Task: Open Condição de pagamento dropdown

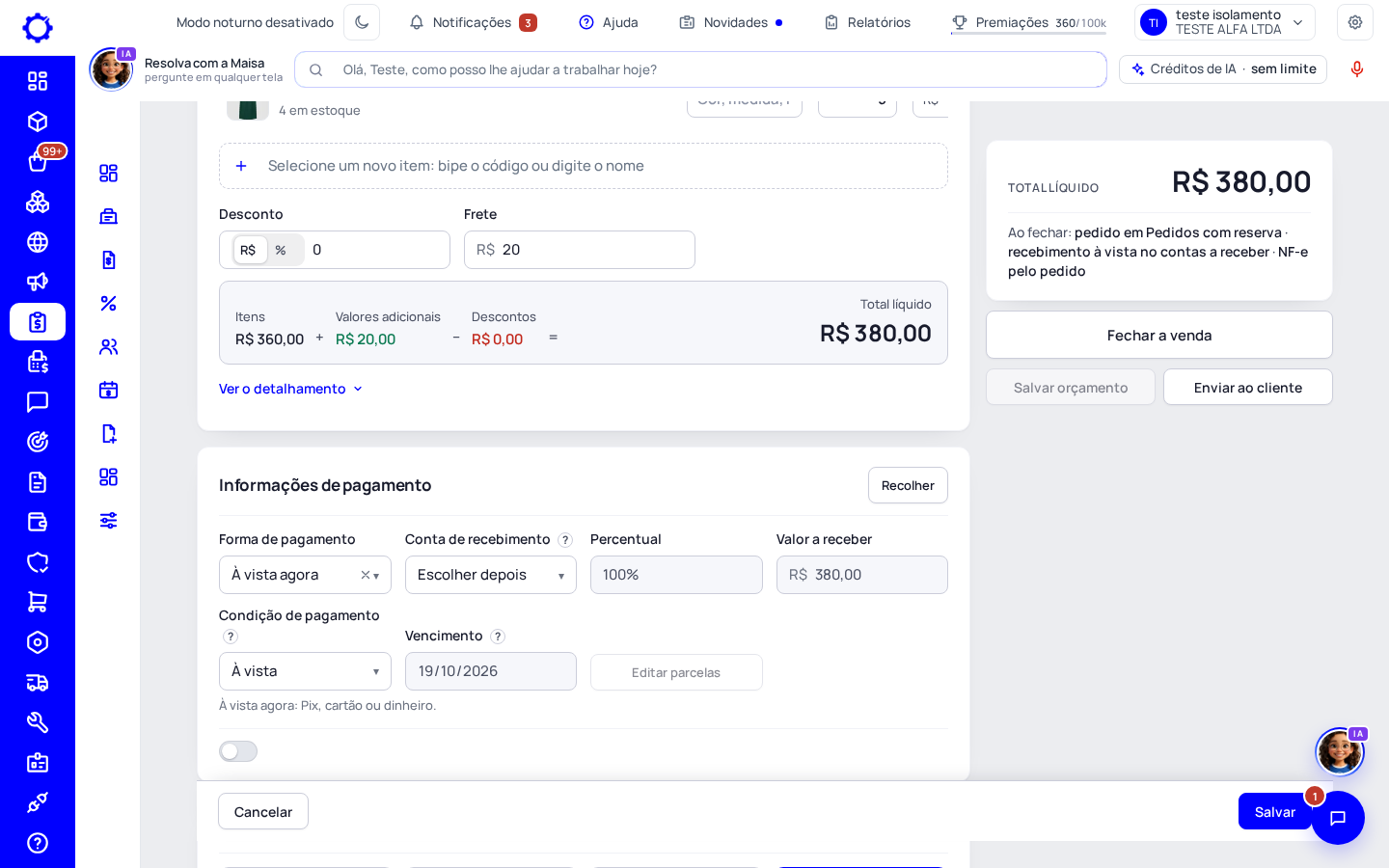Action: pos(305,671)
